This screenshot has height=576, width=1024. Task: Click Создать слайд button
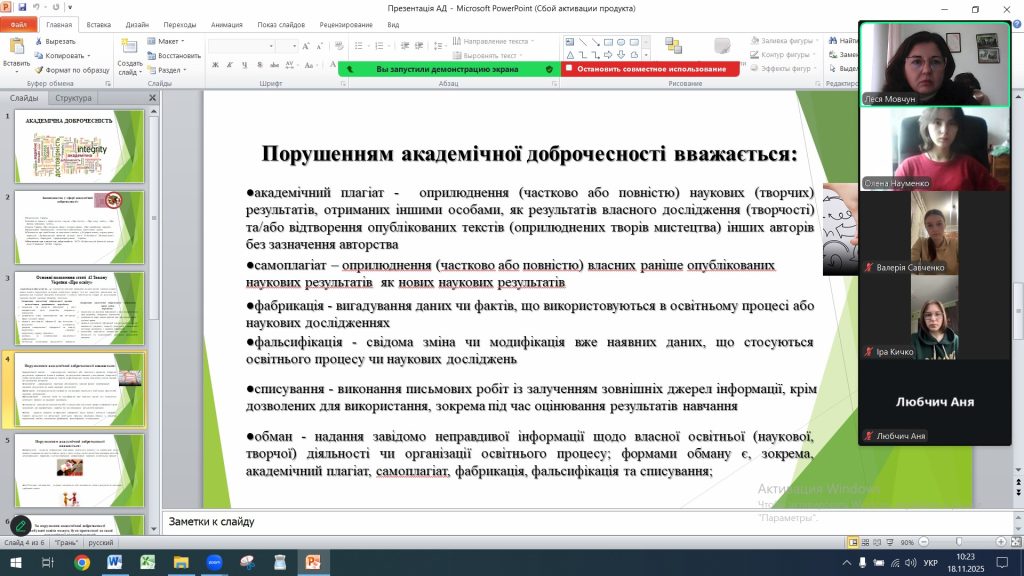tap(129, 56)
